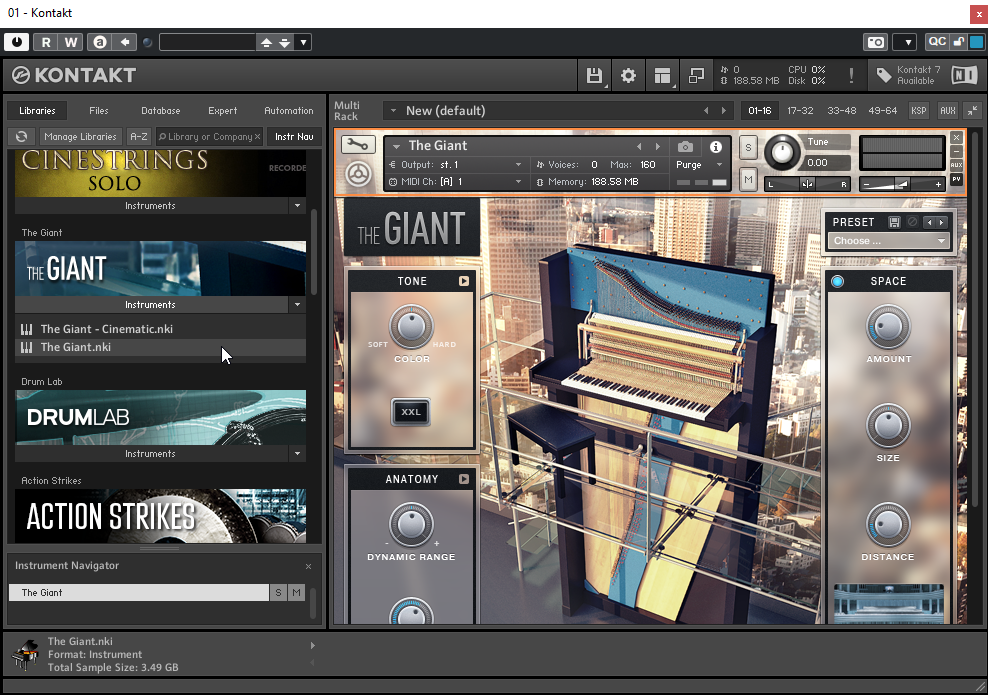The width and height of the screenshot is (988, 695).
Task: Click the Tune knob
Action: 781,152
